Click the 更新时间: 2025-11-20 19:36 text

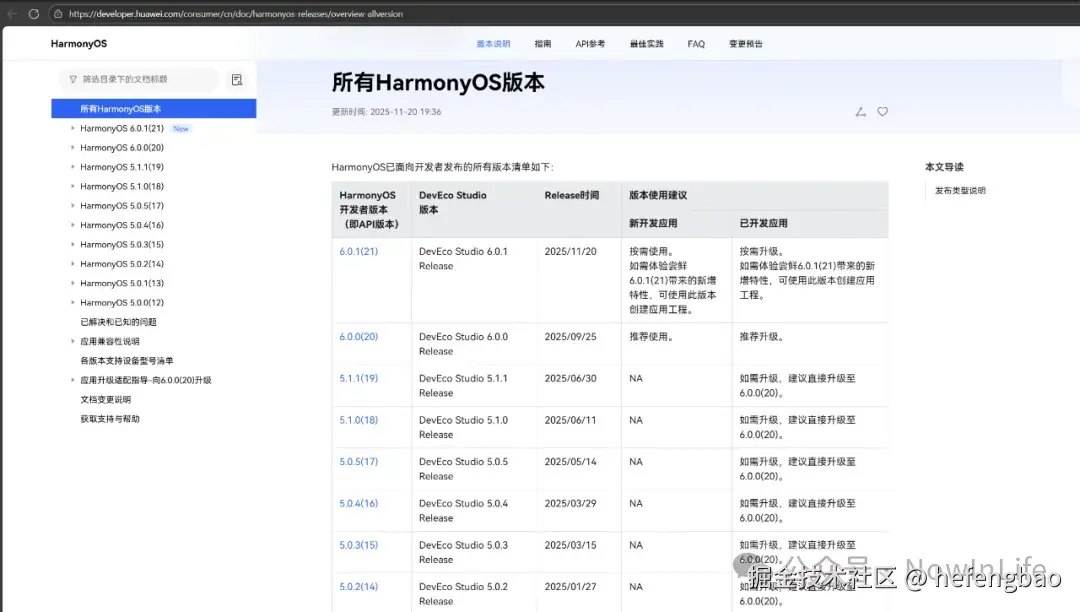pyautogui.click(x=386, y=112)
